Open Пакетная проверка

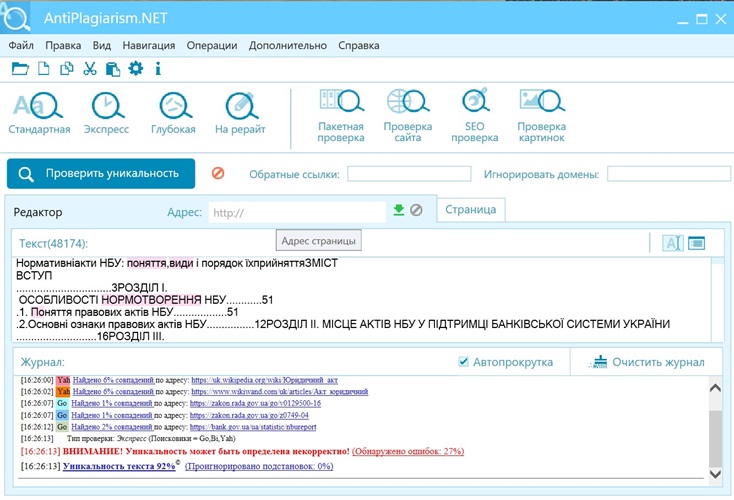pyautogui.click(x=341, y=116)
